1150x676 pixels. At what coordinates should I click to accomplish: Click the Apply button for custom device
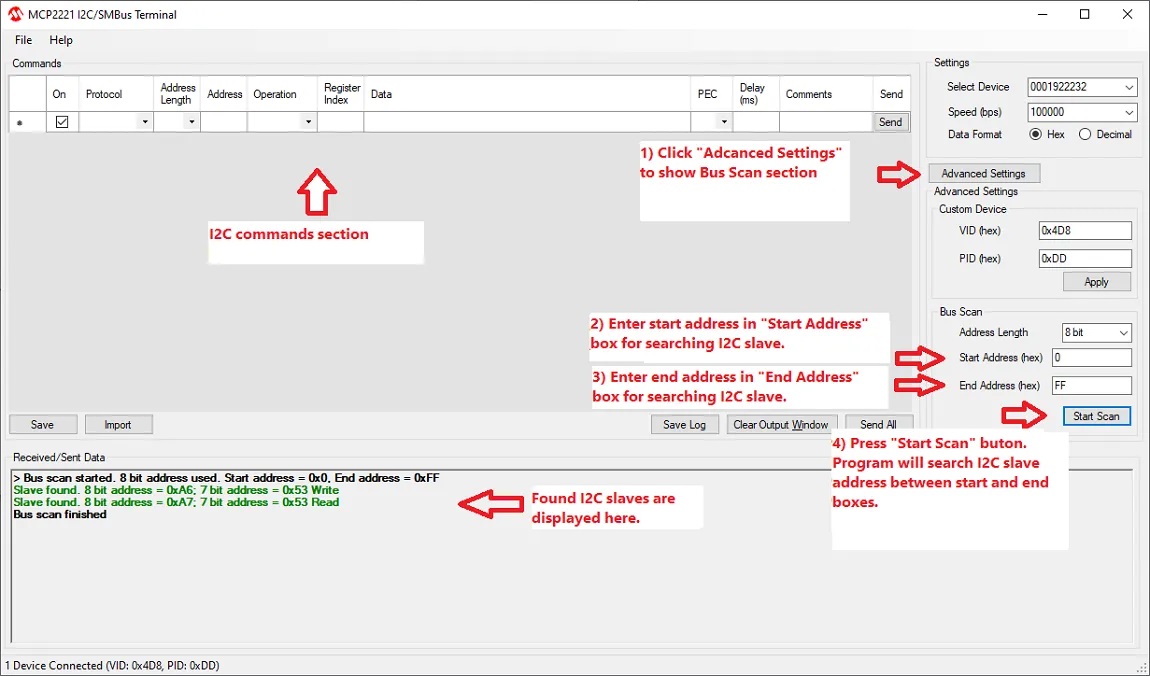pyautogui.click(x=1096, y=282)
